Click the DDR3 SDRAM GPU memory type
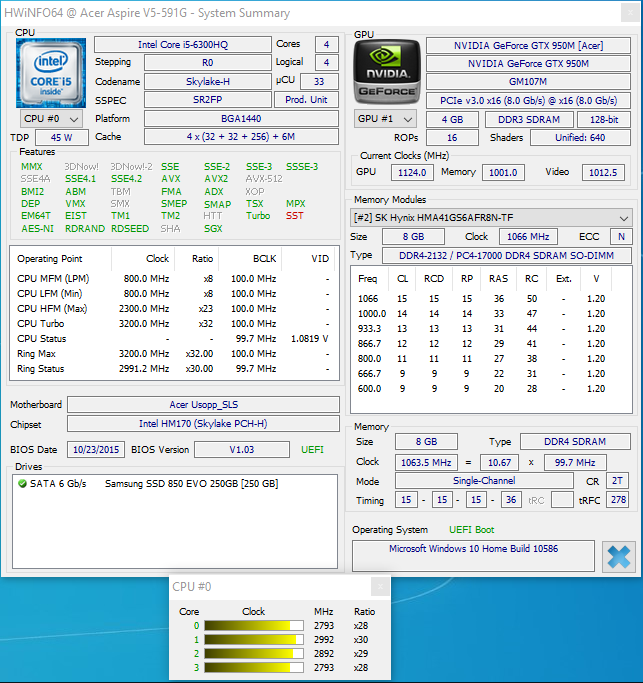 pyautogui.click(x=529, y=119)
